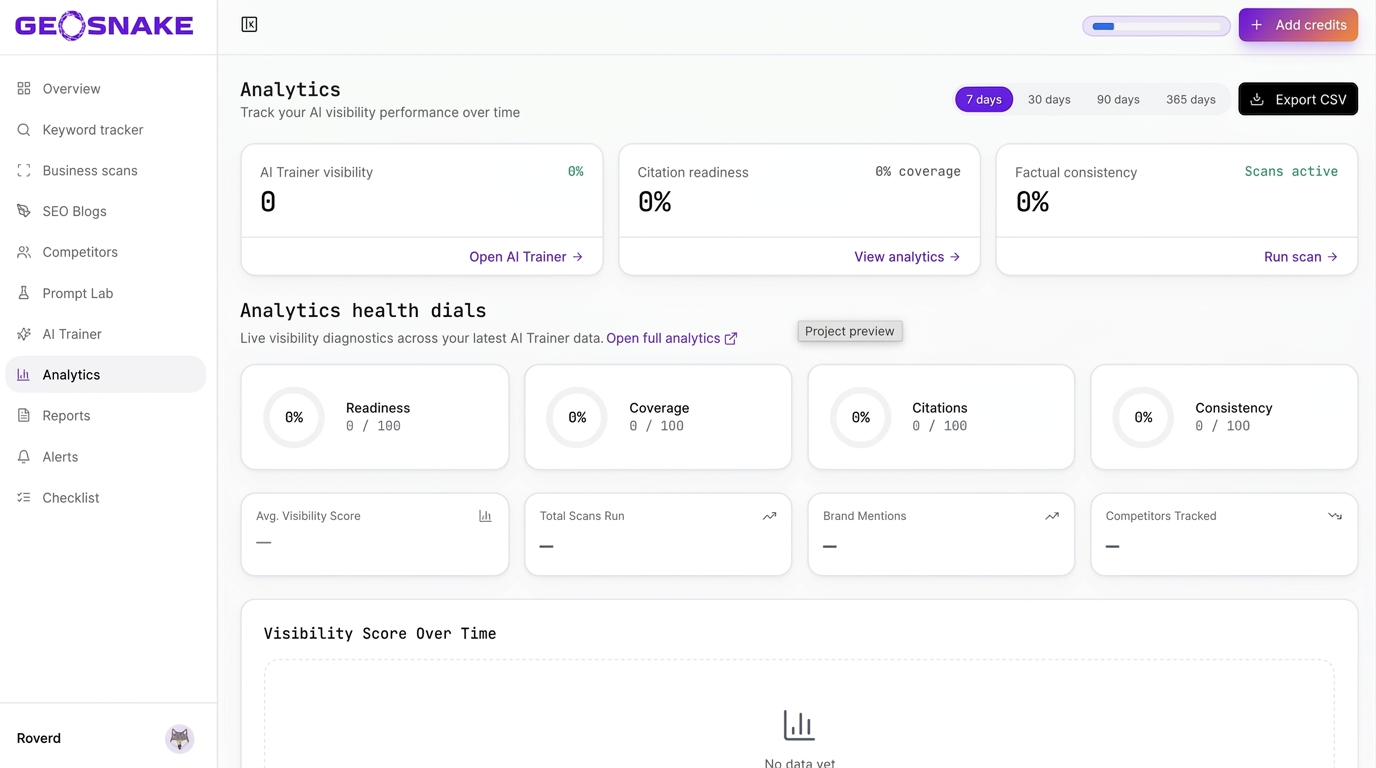Image resolution: width=1376 pixels, height=768 pixels.
Task: Click the Analytics bar chart icon
Action: [x=24, y=374]
